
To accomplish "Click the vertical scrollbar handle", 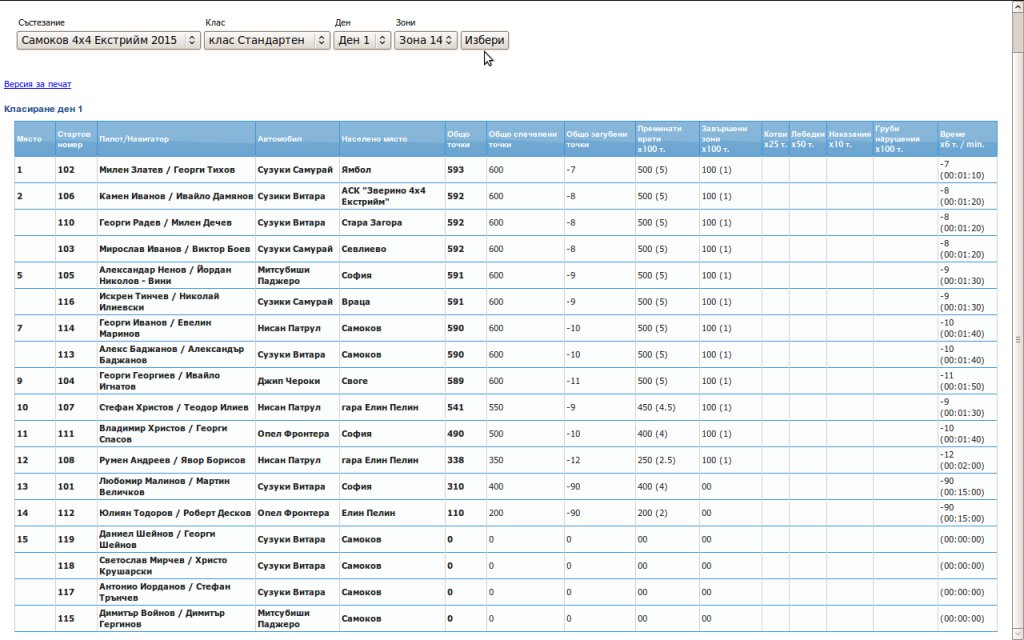I will pos(1017,338).
